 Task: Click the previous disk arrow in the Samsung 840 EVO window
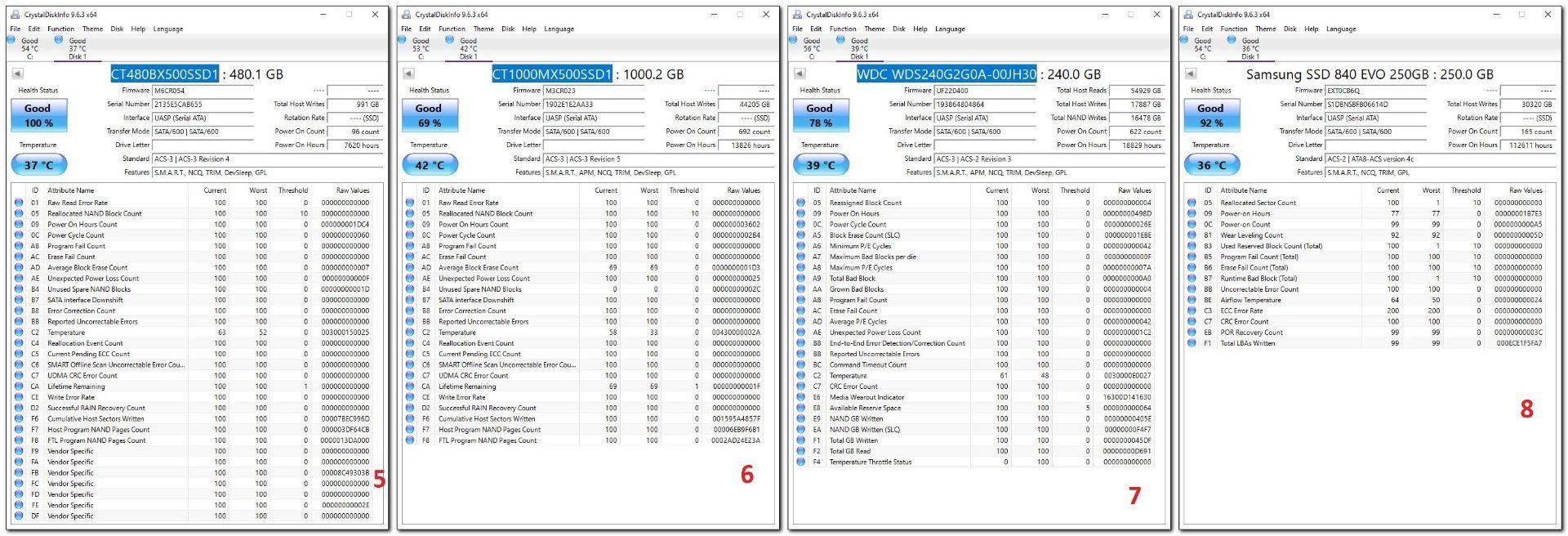click(1191, 74)
